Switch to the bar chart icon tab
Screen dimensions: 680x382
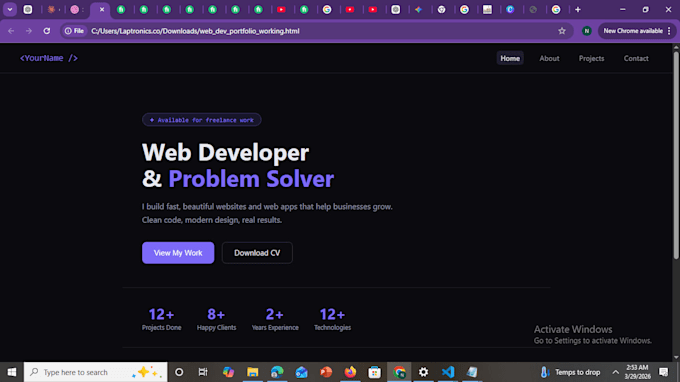click(x=487, y=9)
